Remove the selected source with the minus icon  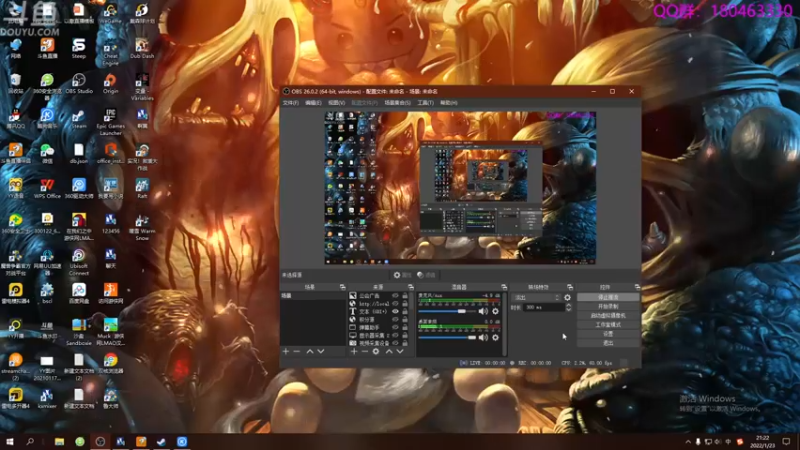[x=365, y=351]
